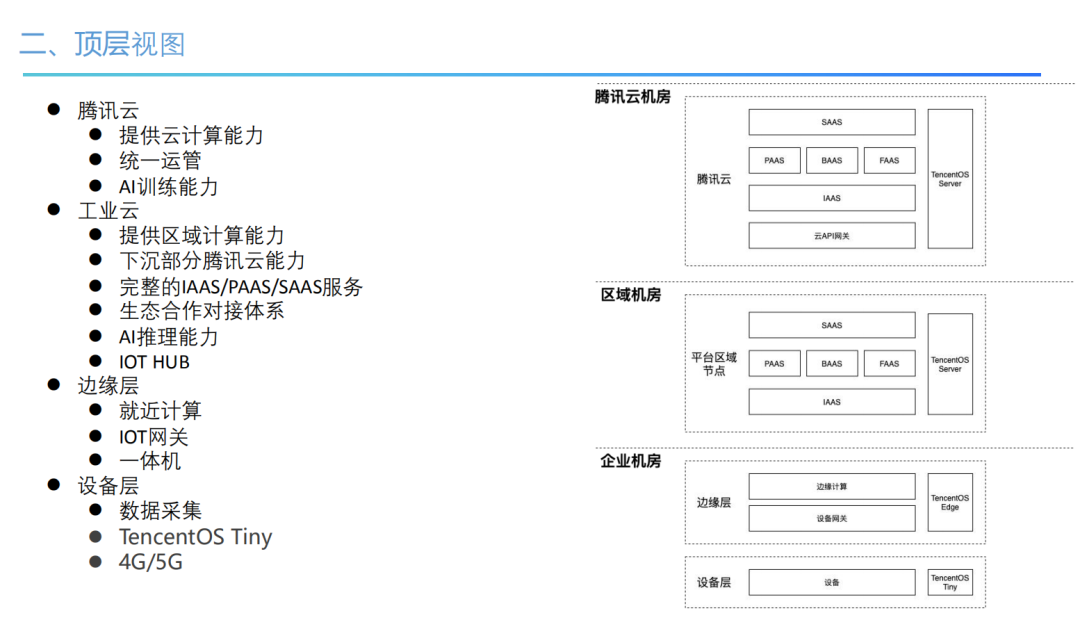Select the 4G/5G bullet
This screenshot has width=1080, height=620.
(151, 562)
